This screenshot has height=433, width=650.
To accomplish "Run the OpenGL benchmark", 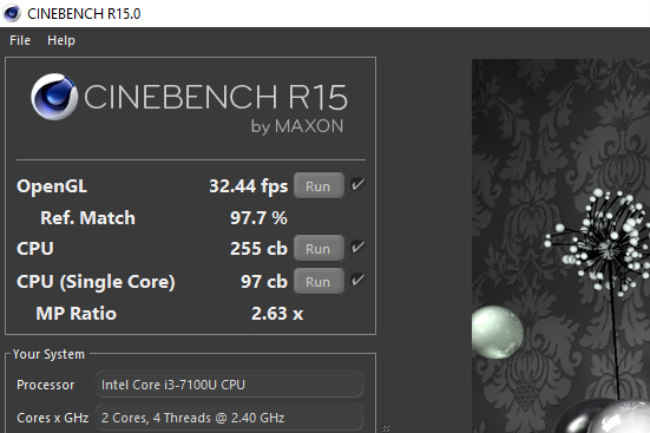I will (x=318, y=186).
